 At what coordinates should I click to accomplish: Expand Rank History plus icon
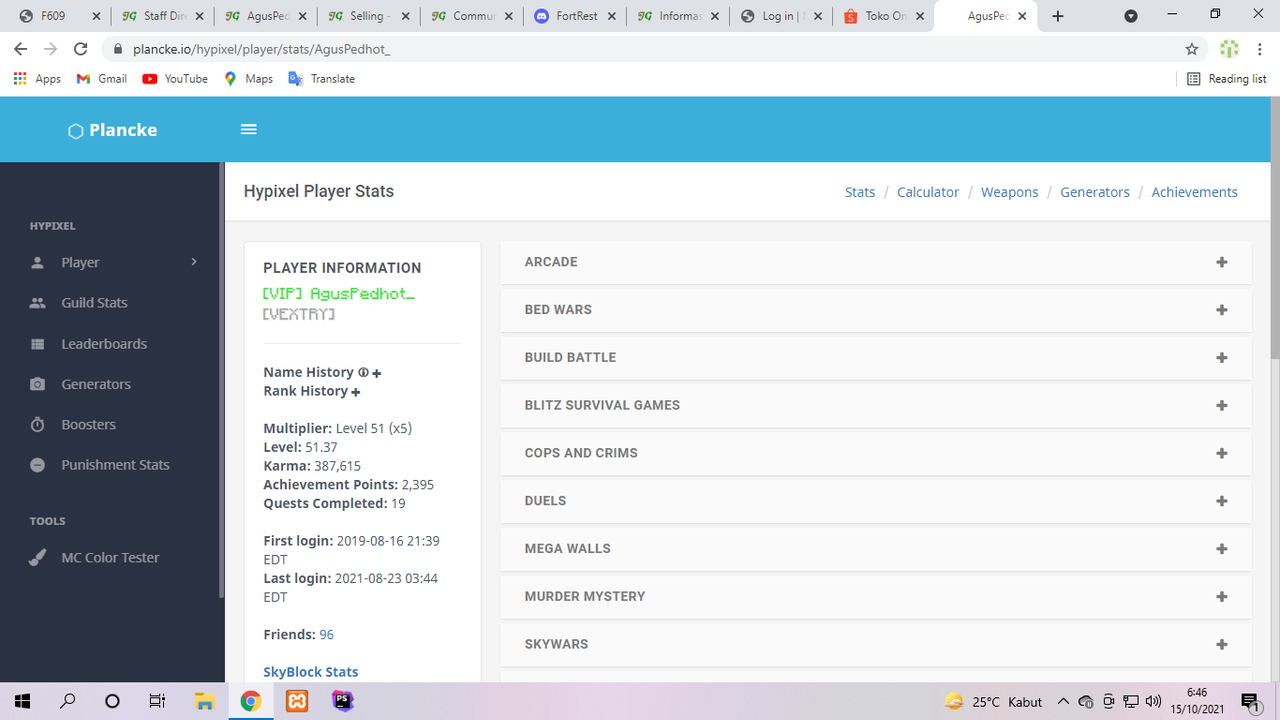click(x=356, y=392)
